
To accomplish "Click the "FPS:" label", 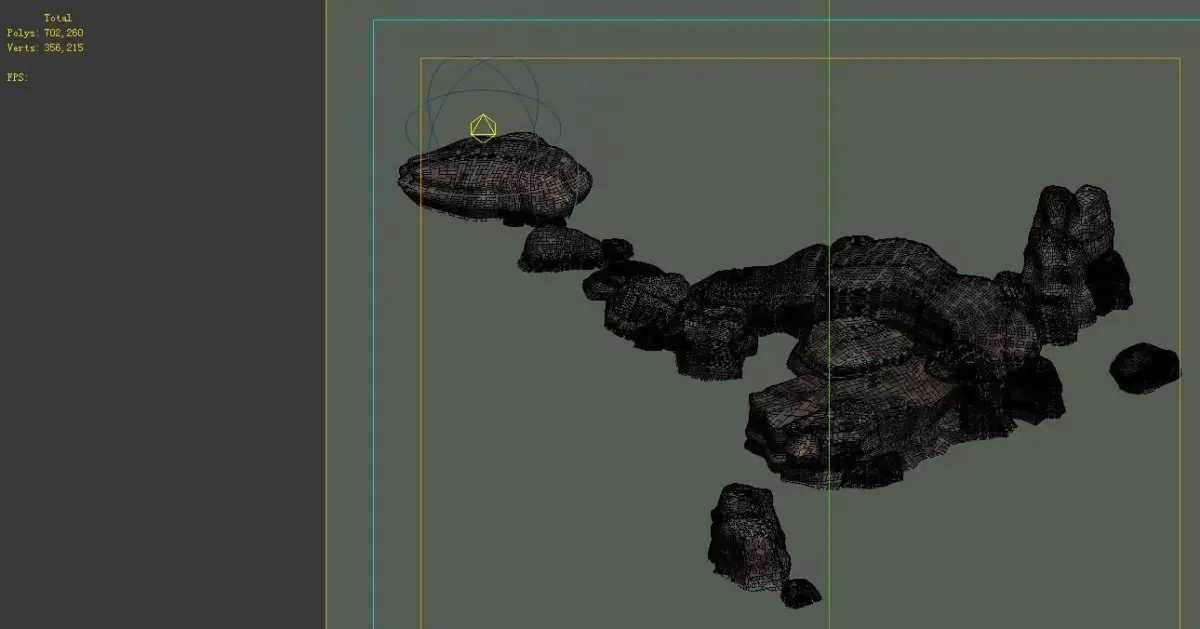I will click(17, 77).
